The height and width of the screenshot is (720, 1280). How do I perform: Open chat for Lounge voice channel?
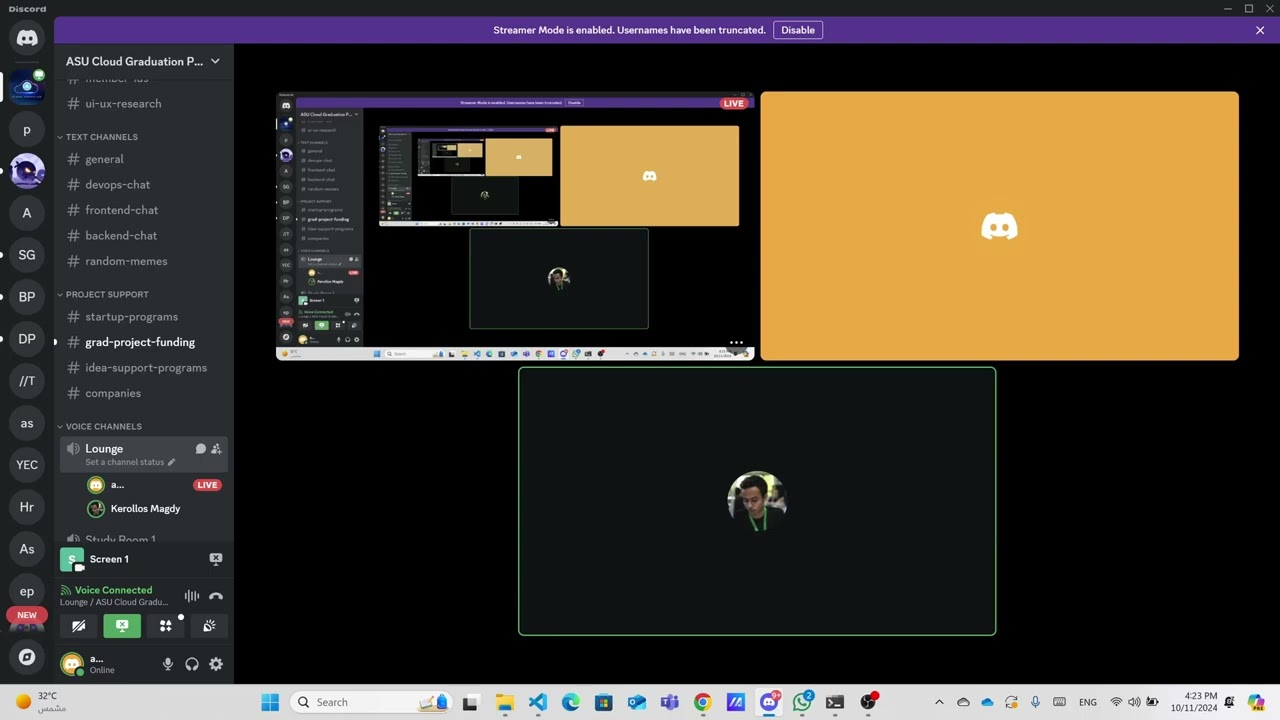point(200,449)
